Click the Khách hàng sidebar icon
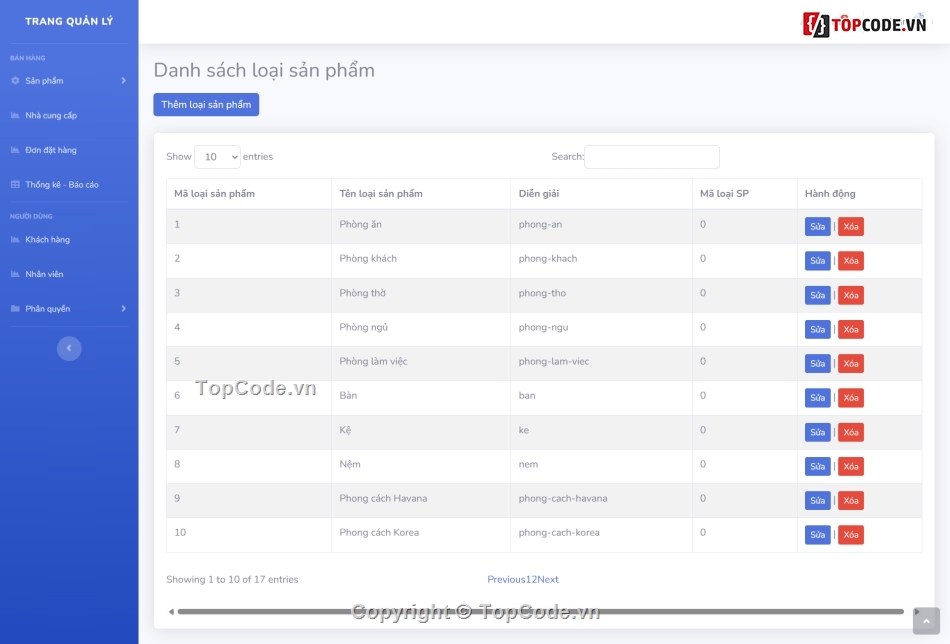The width and height of the screenshot is (950, 644). point(15,240)
